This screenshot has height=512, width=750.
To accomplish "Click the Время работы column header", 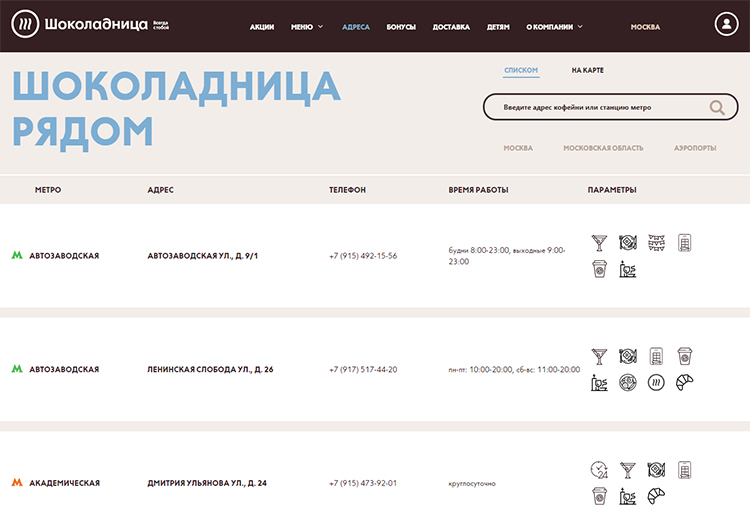I will click(478, 190).
